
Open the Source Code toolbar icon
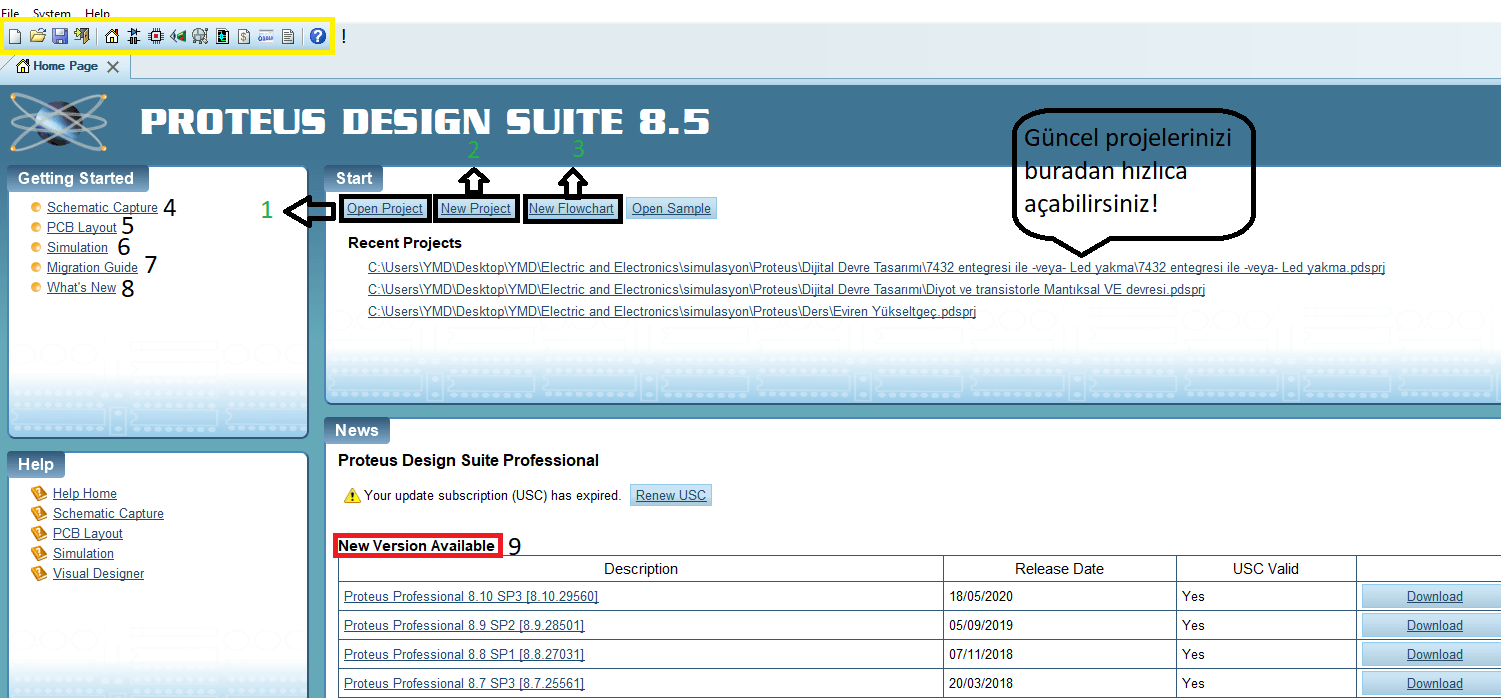[x=266, y=37]
